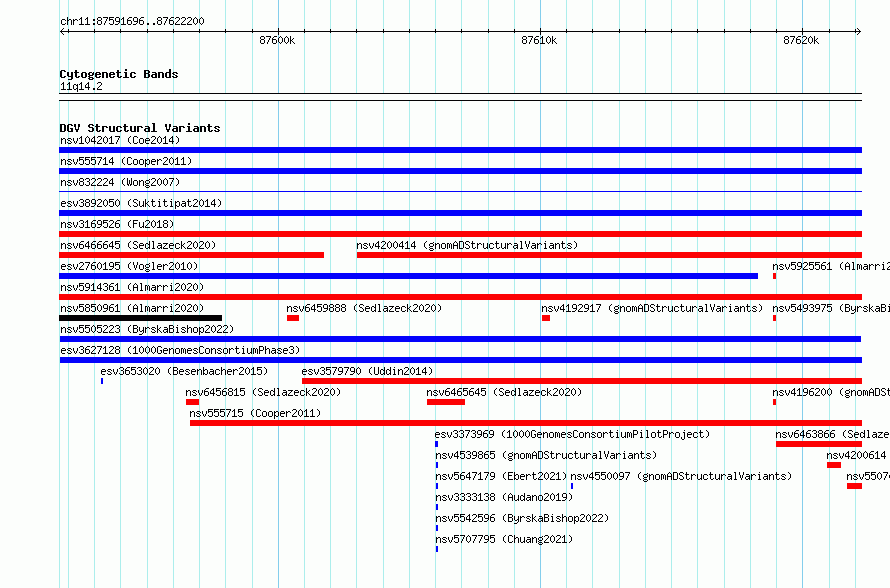Image resolution: width=890 pixels, height=588 pixels.
Task: Open variant nsv1042017 (Coe2014)
Action: point(460,150)
